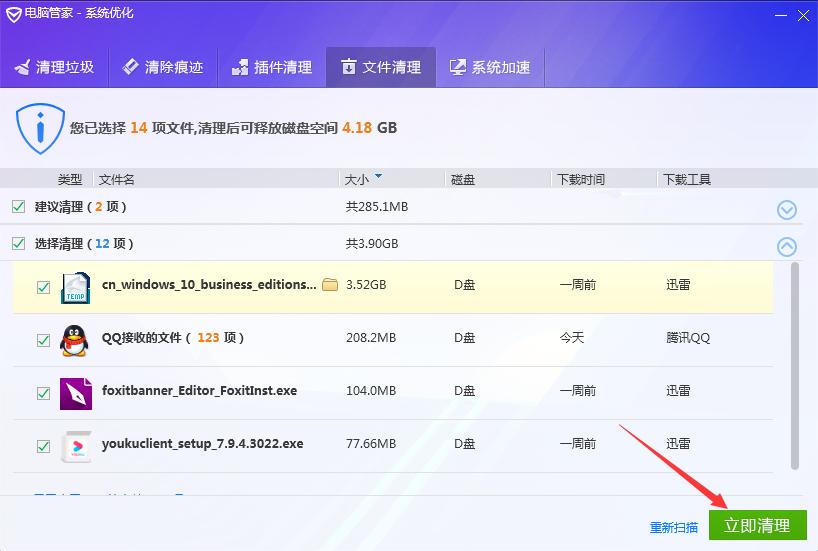The image size is (818, 551).
Task: Click the blue info shield icon
Action: pos(40,129)
